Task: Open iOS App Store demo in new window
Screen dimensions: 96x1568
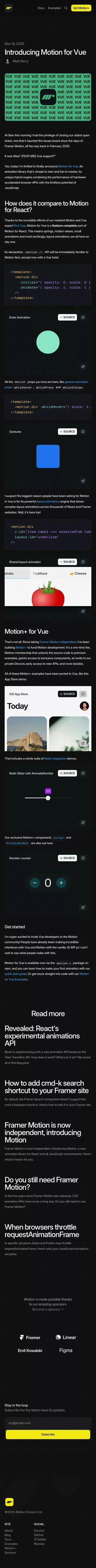Action: (83, 743)
